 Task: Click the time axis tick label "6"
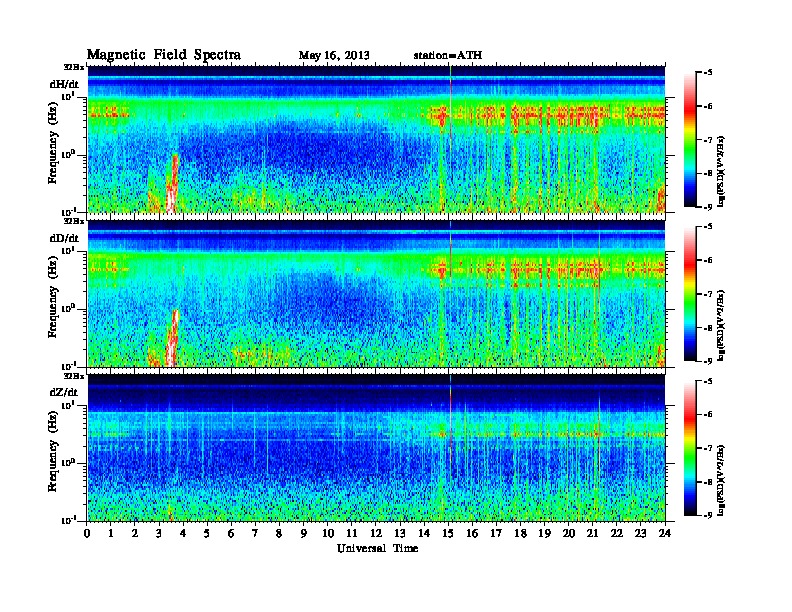[x=231, y=534]
